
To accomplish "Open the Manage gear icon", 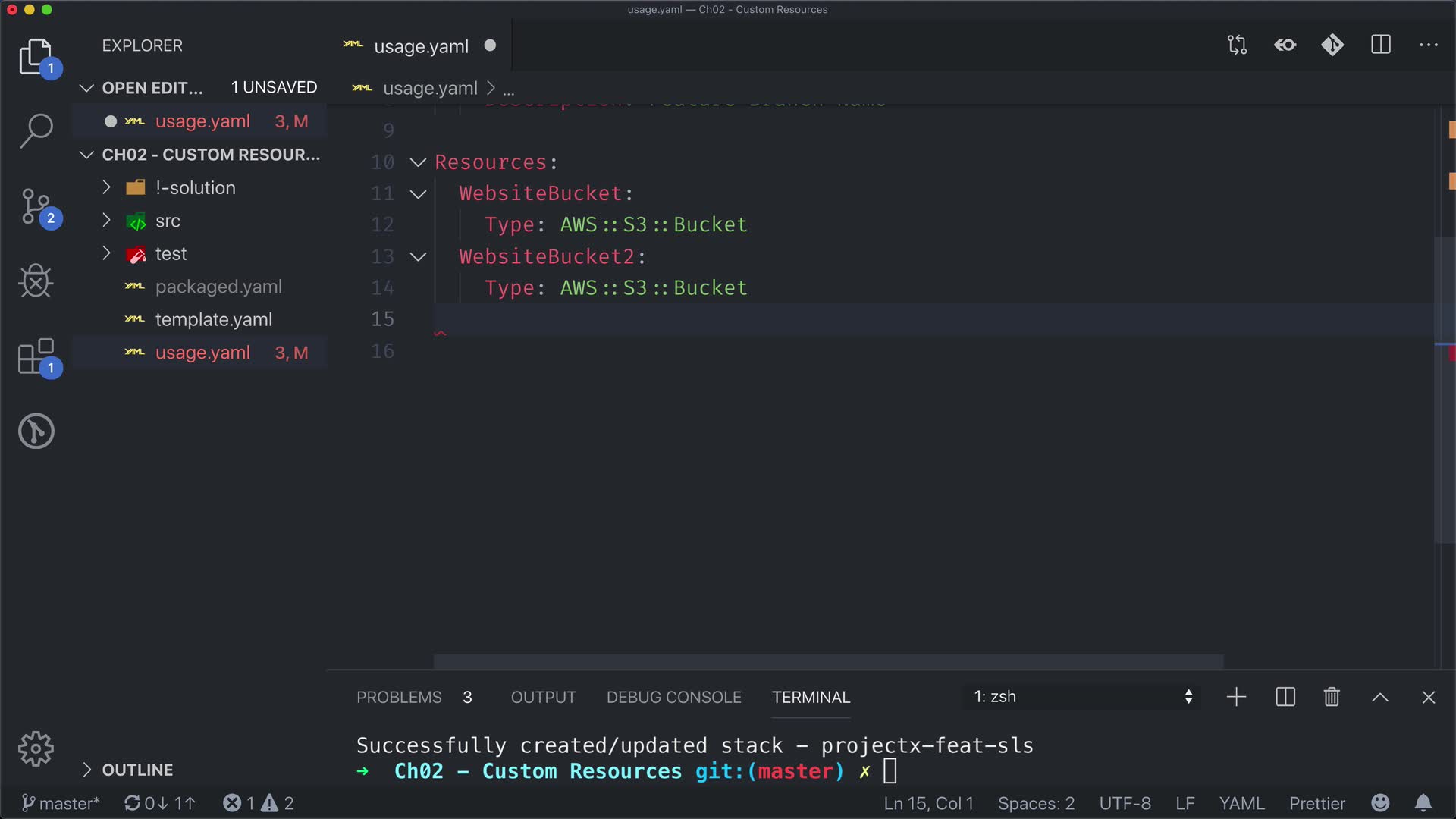I will tap(36, 749).
